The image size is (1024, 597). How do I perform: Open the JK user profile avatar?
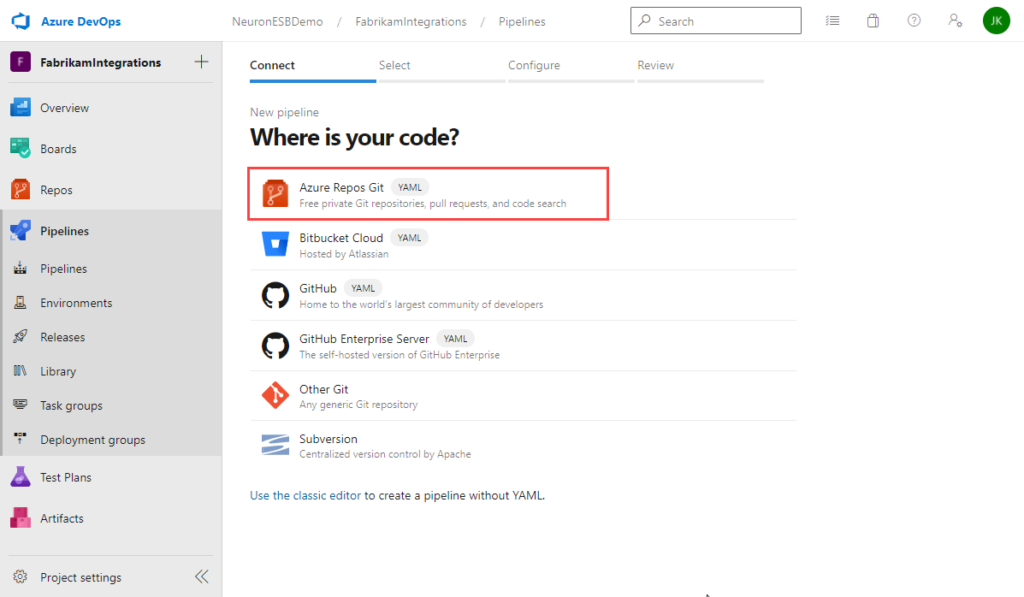tap(996, 20)
